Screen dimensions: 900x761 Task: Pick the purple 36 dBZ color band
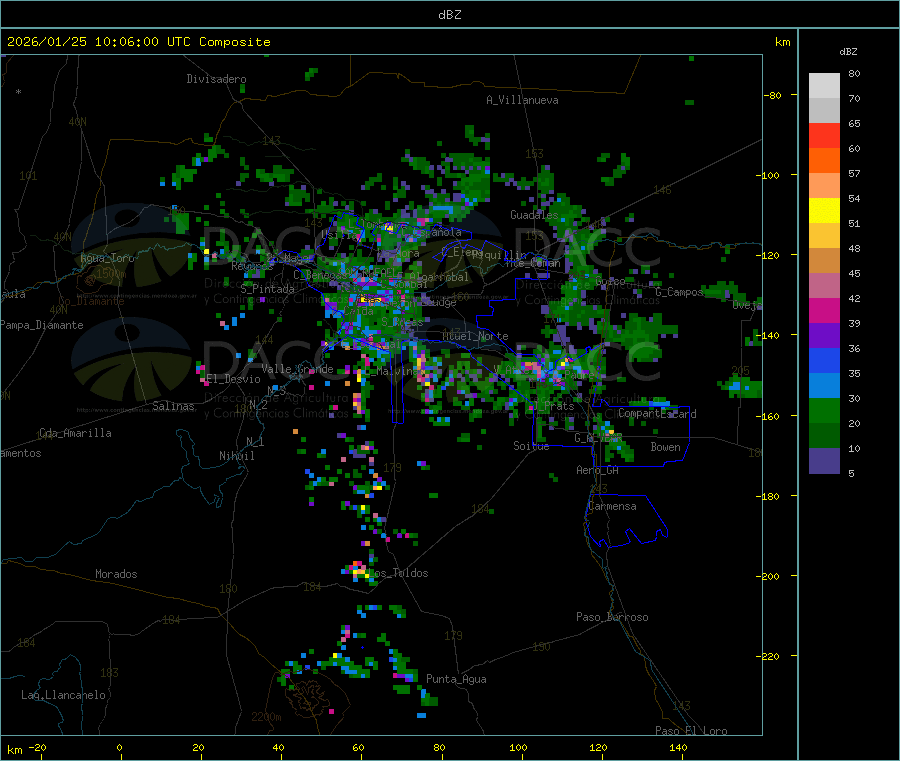pyautogui.click(x=824, y=336)
